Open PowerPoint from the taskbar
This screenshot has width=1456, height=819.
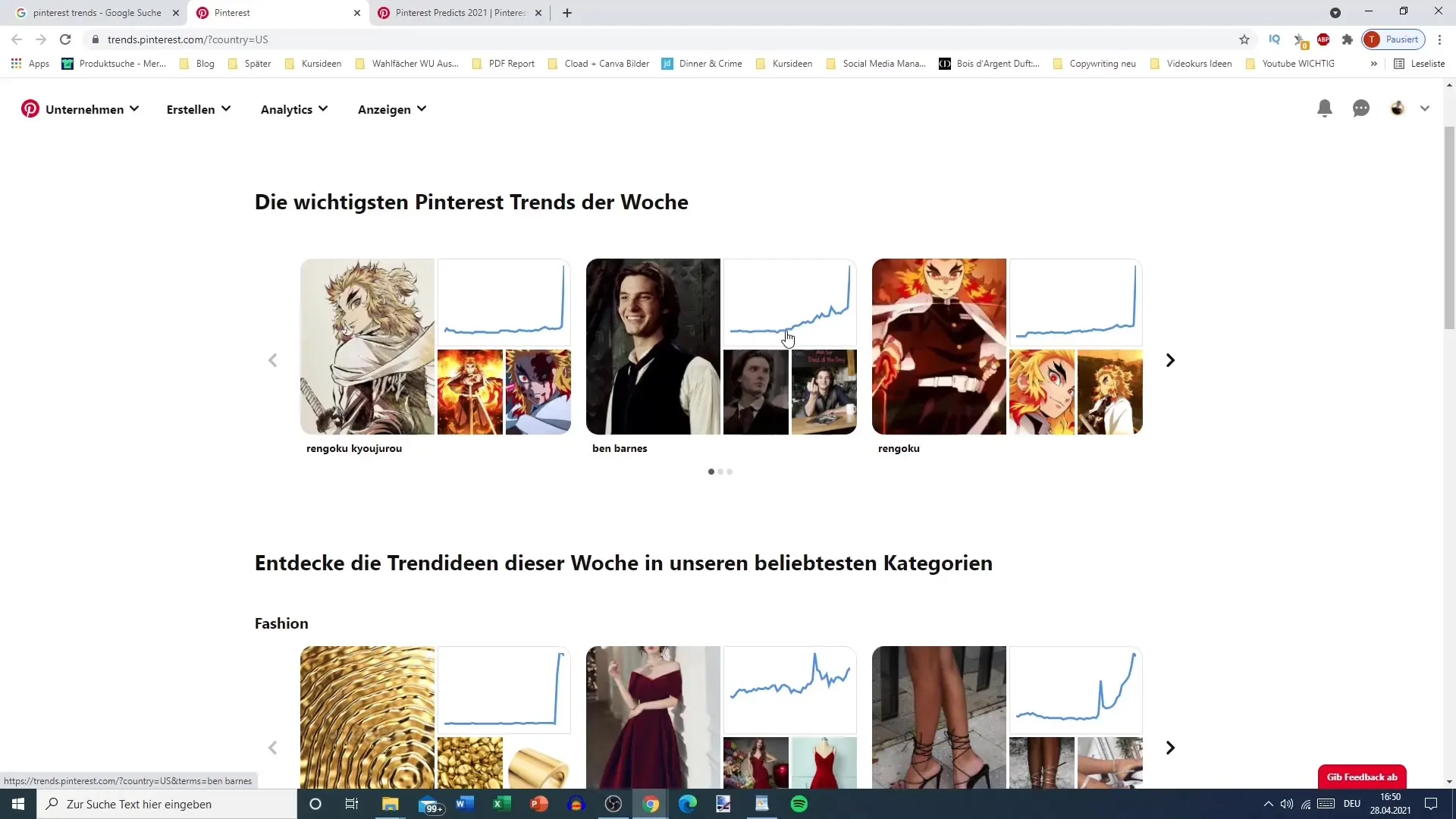coord(538,804)
